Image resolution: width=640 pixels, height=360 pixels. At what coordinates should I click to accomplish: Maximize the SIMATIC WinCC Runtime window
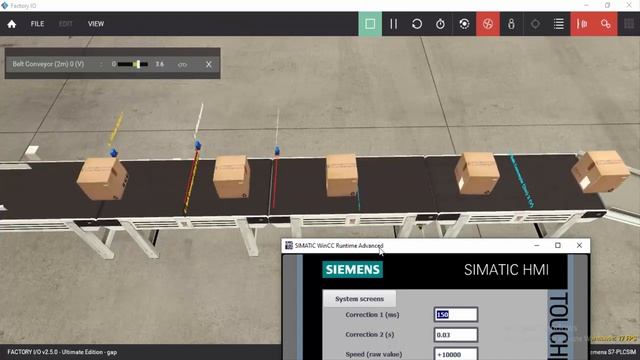pos(558,245)
